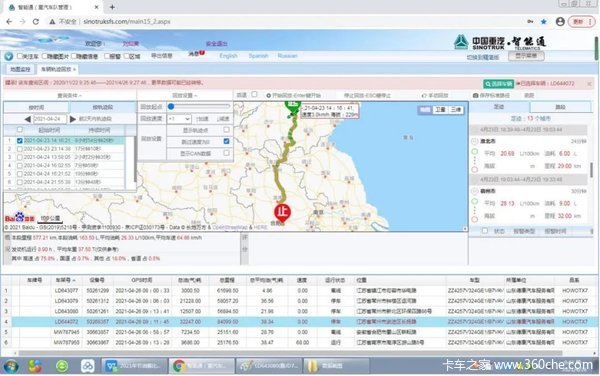Select the 按时间 query tab

37,107
